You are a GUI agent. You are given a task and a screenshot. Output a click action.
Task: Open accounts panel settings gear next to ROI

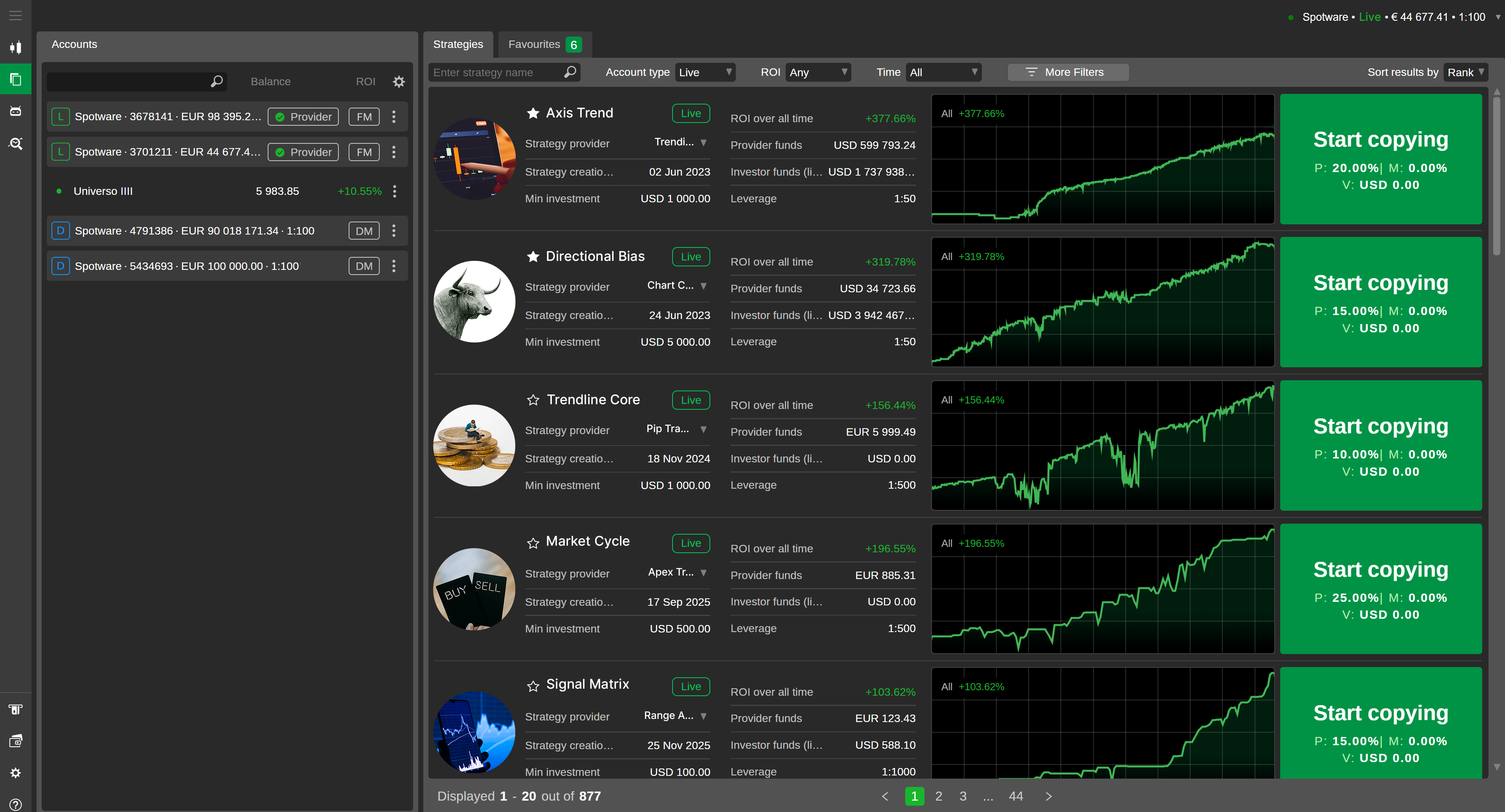(399, 82)
